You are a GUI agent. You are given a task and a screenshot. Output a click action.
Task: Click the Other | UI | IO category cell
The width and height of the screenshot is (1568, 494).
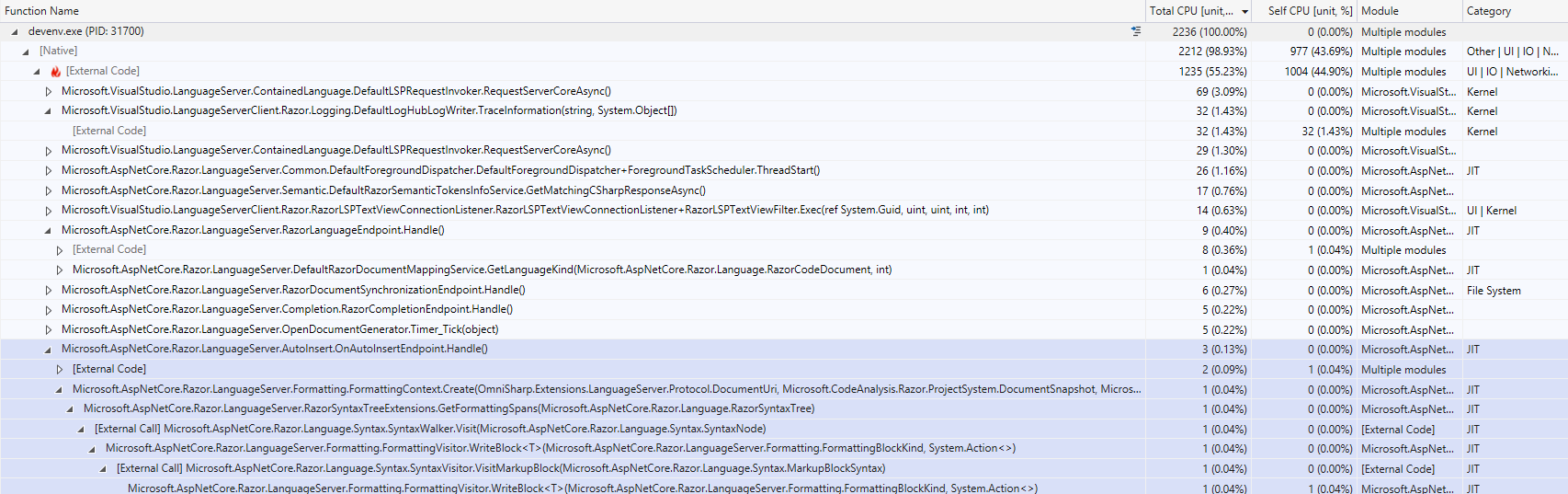pos(1513,52)
